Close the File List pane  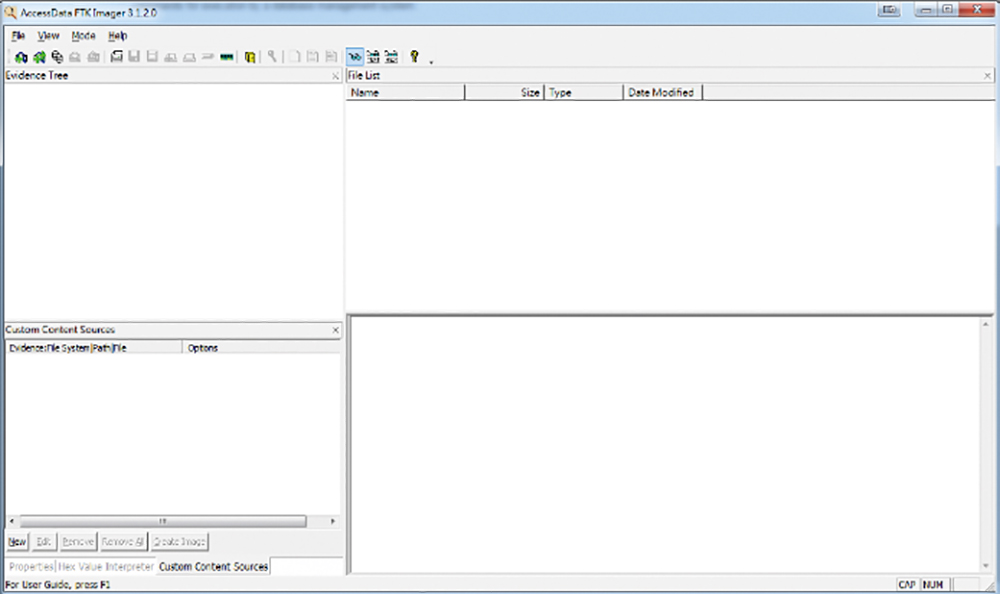click(x=987, y=76)
